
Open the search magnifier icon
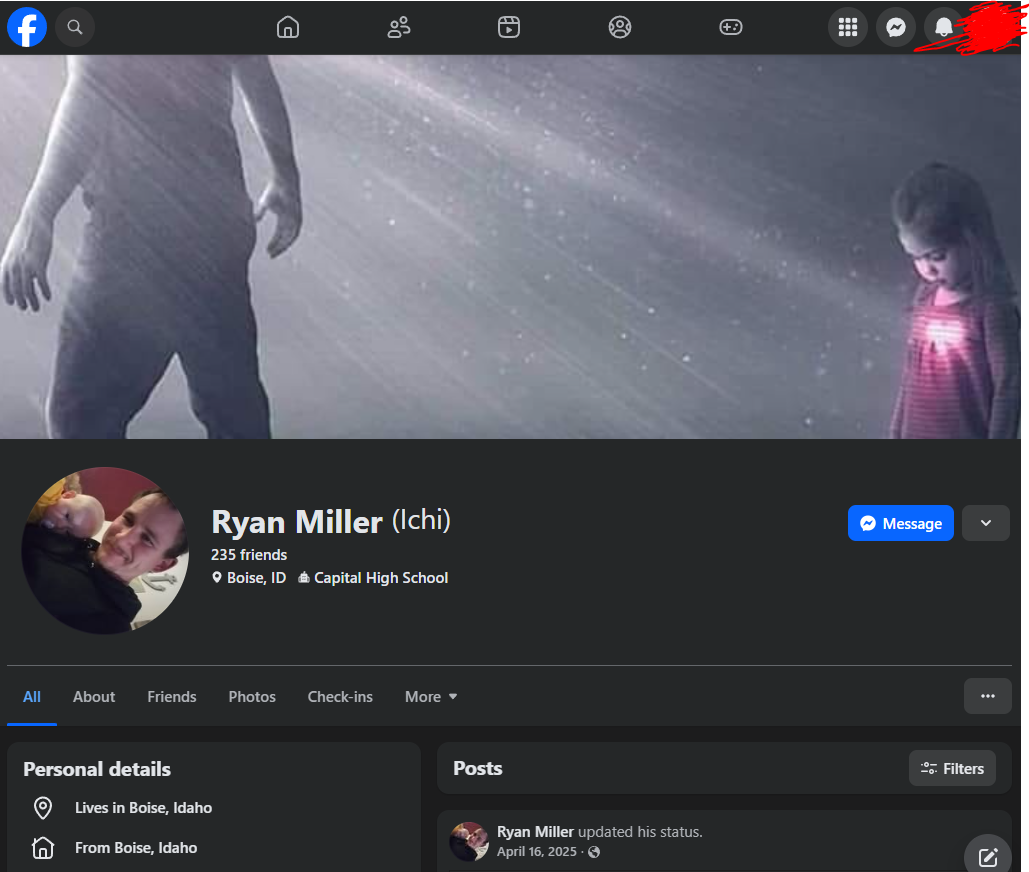point(75,27)
